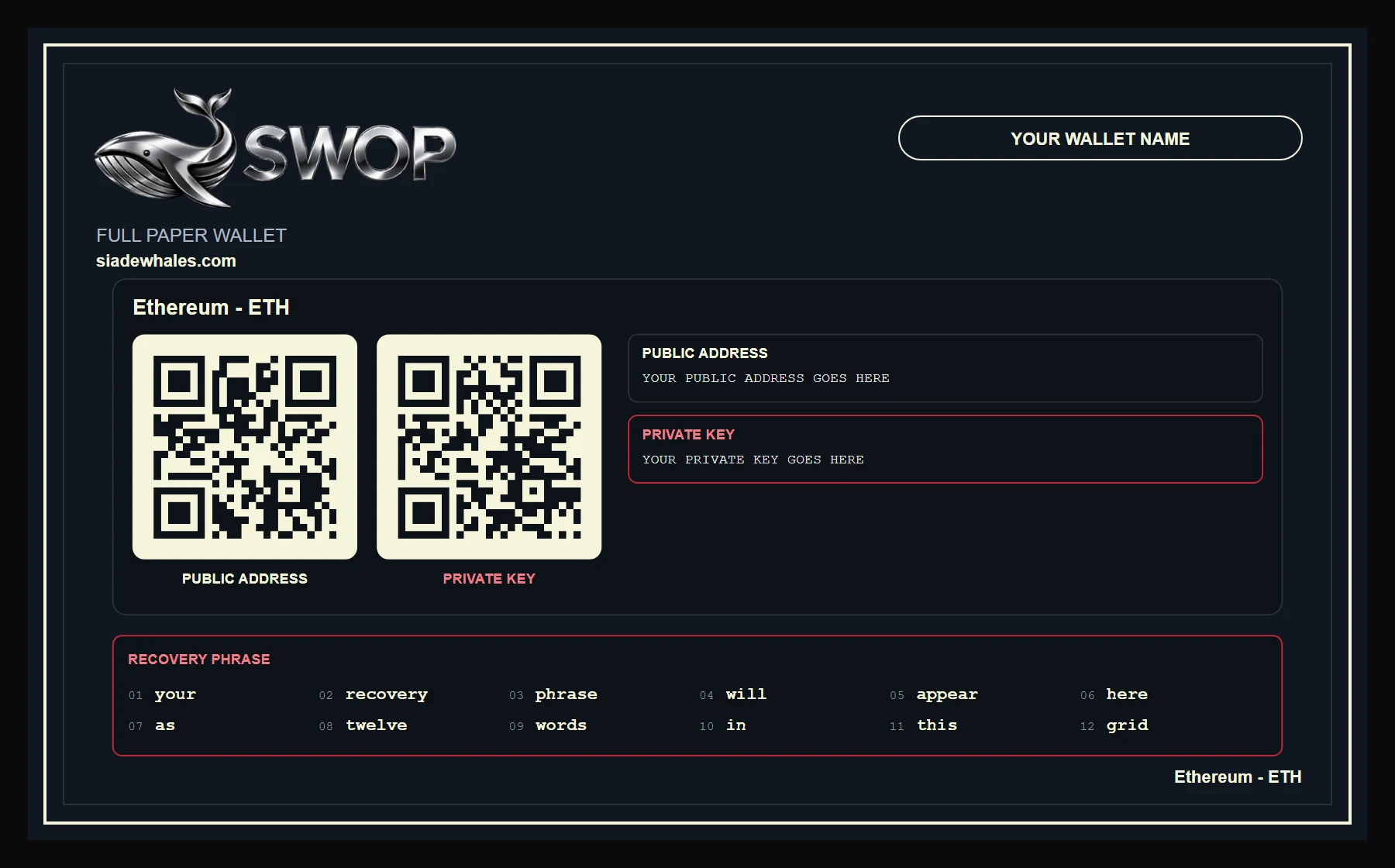Select recovery word 03 'phrase'
1395x868 pixels.
click(x=567, y=694)
